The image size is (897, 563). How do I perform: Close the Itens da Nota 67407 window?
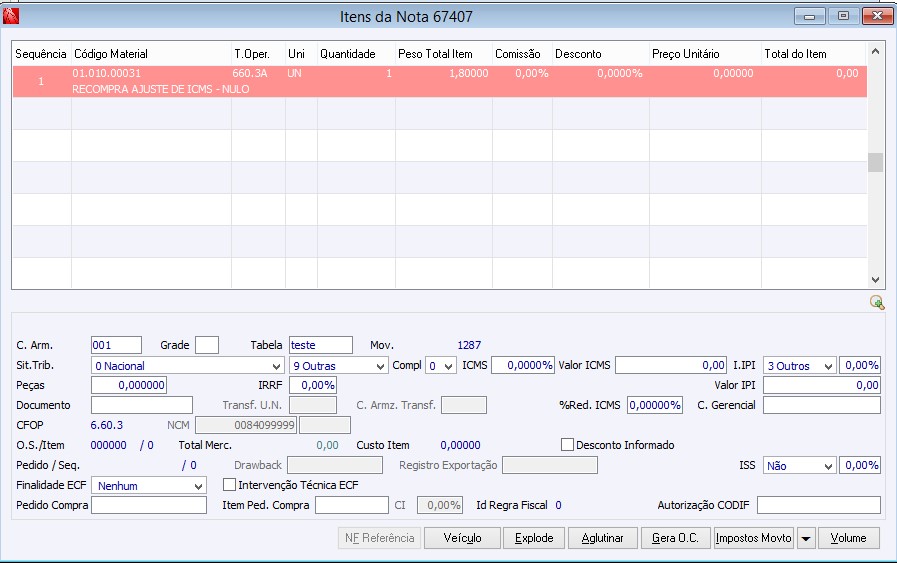[877, 16]
